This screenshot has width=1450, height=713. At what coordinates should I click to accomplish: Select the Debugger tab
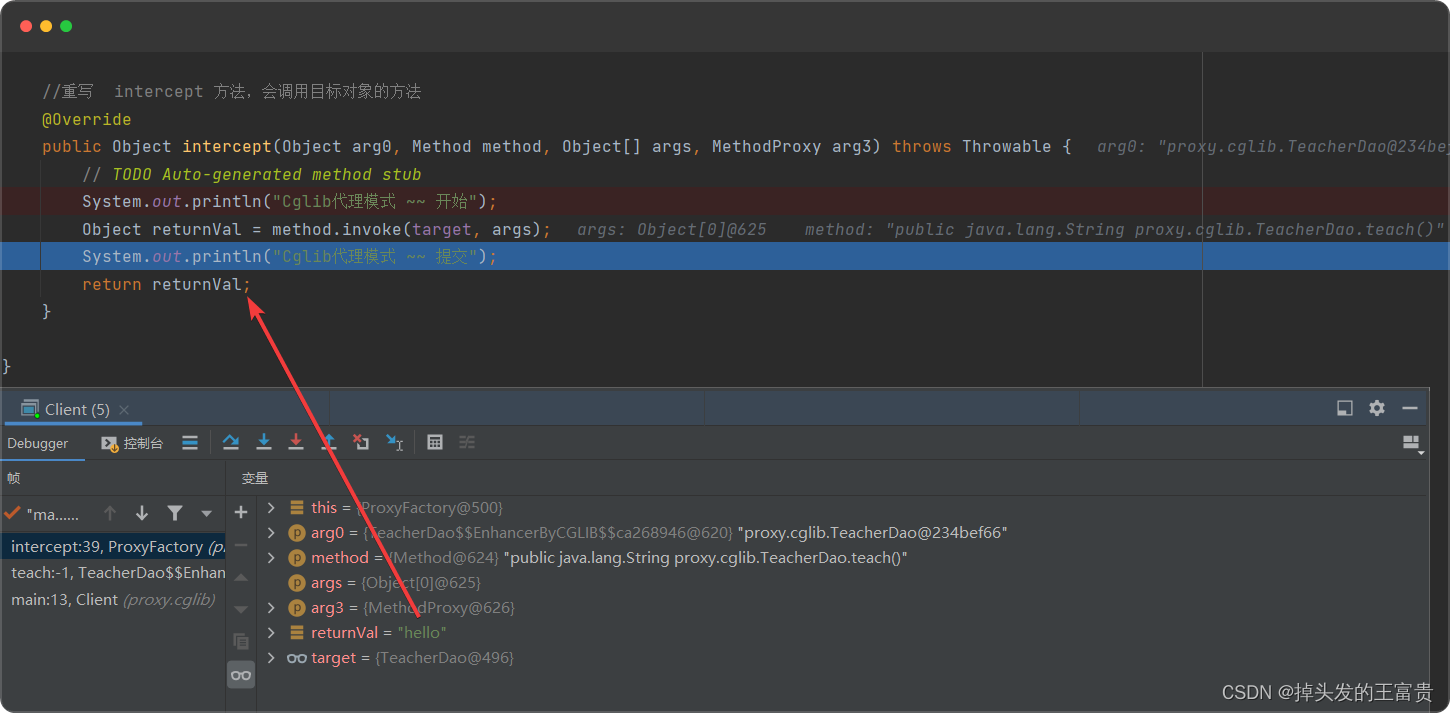[x=38, y=443]
